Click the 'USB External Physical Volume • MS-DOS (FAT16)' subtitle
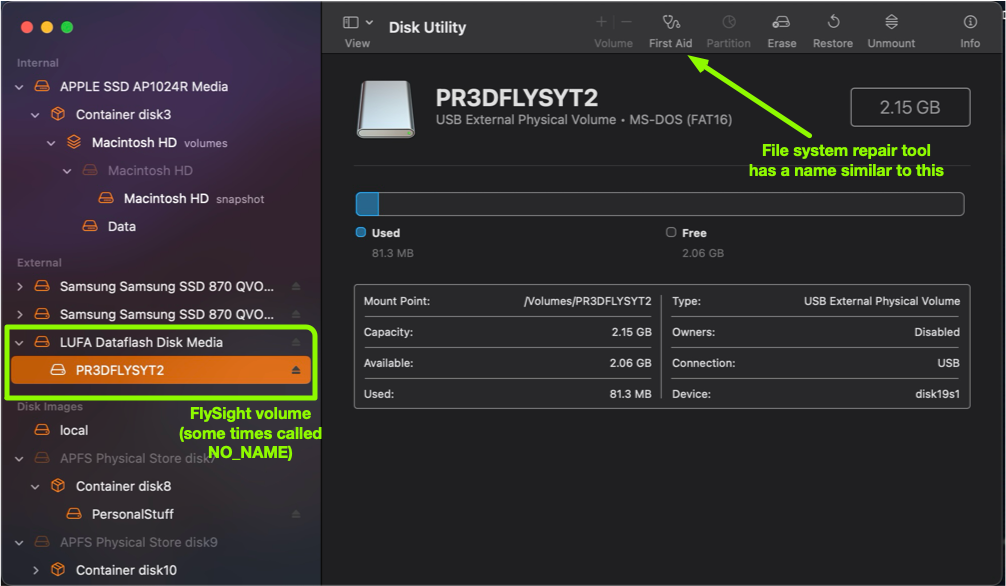The height and width of the screenshot is (586, 1006). click(x=584, y=120)
